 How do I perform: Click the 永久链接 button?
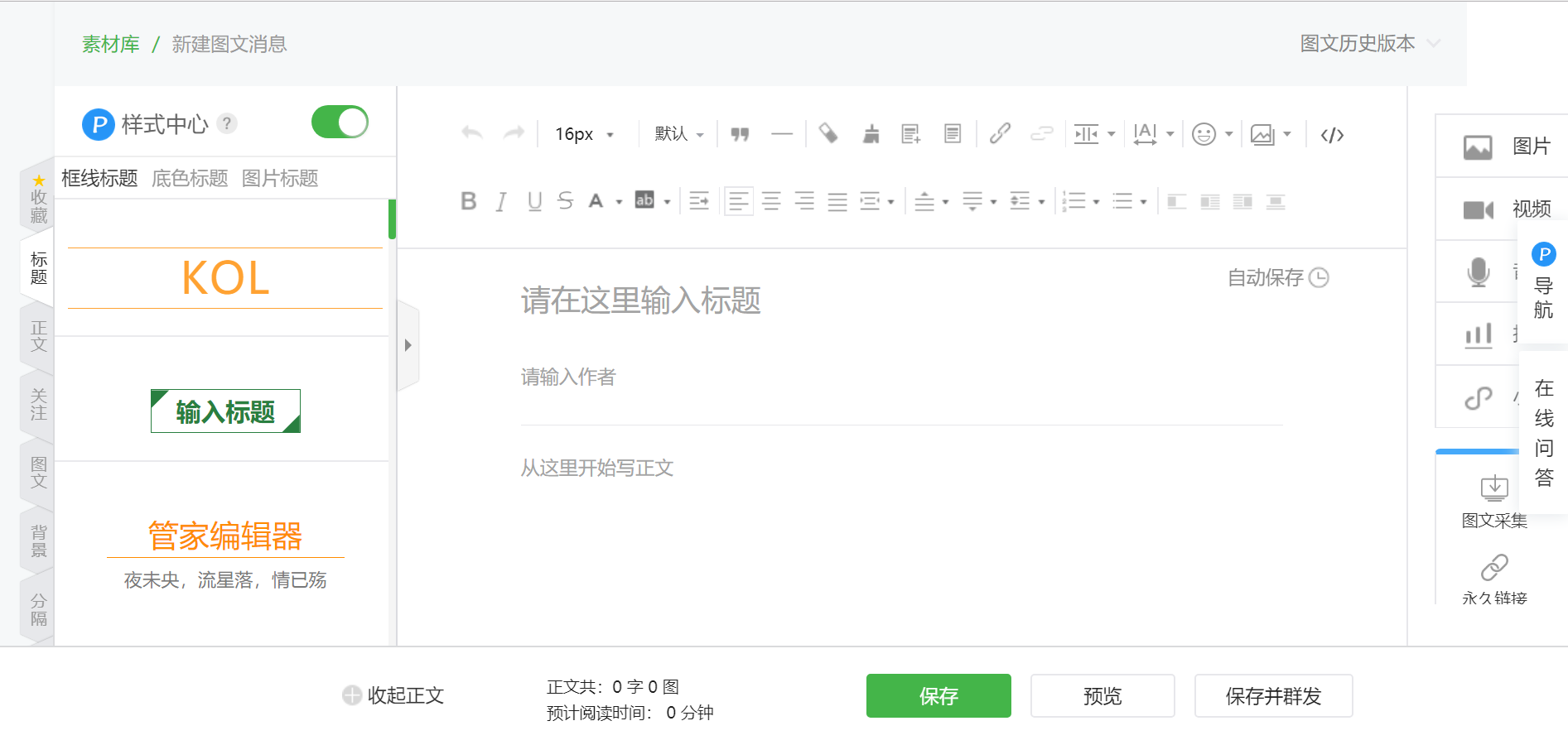pos(1494,579)
